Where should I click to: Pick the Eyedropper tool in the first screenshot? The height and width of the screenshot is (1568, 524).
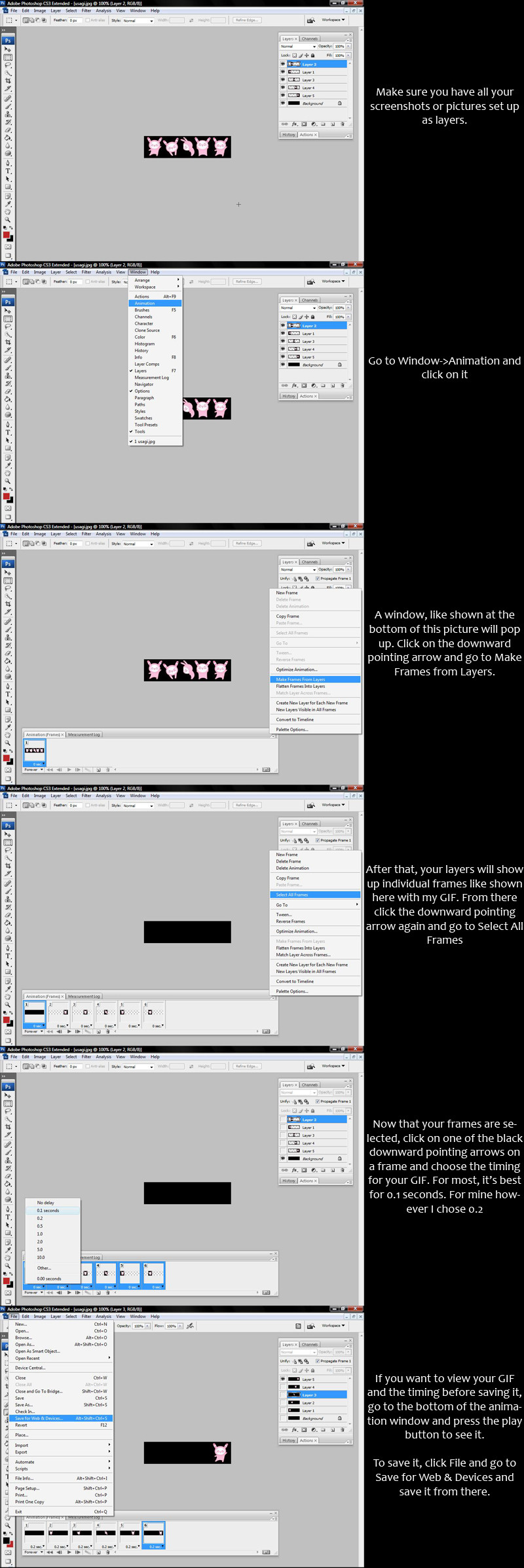[8, 204]
